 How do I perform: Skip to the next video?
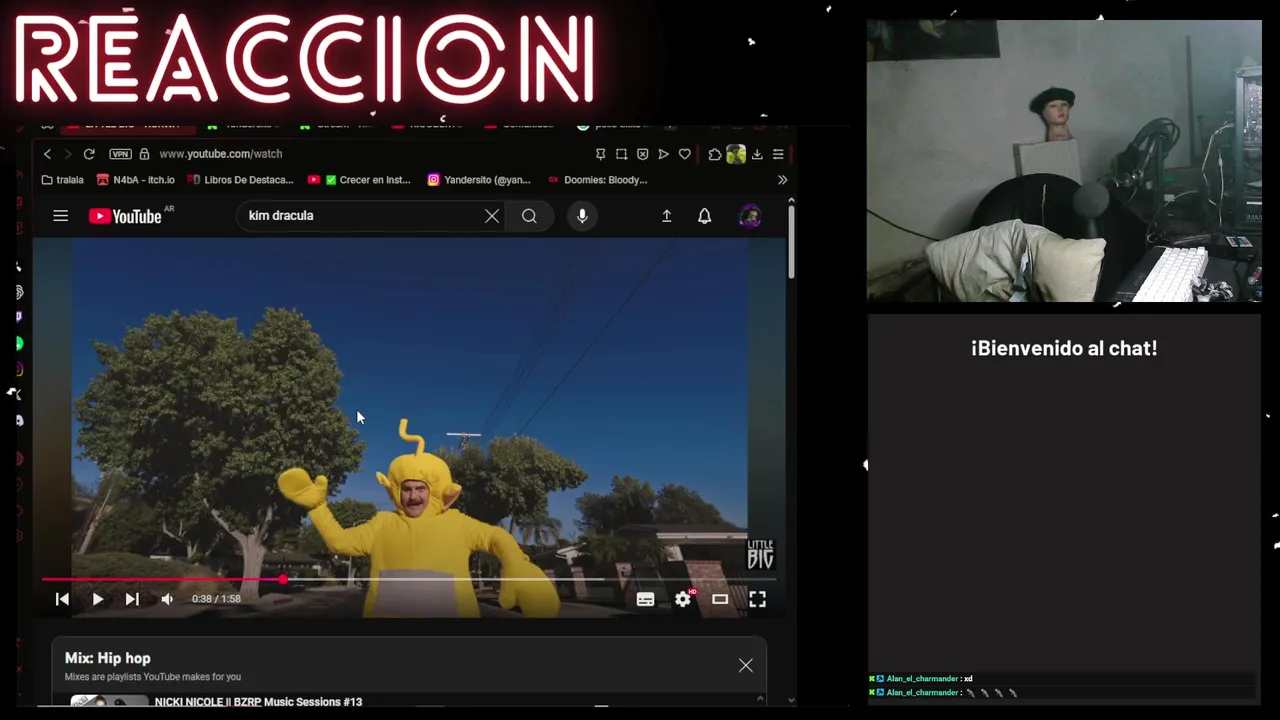coord(132,599)
